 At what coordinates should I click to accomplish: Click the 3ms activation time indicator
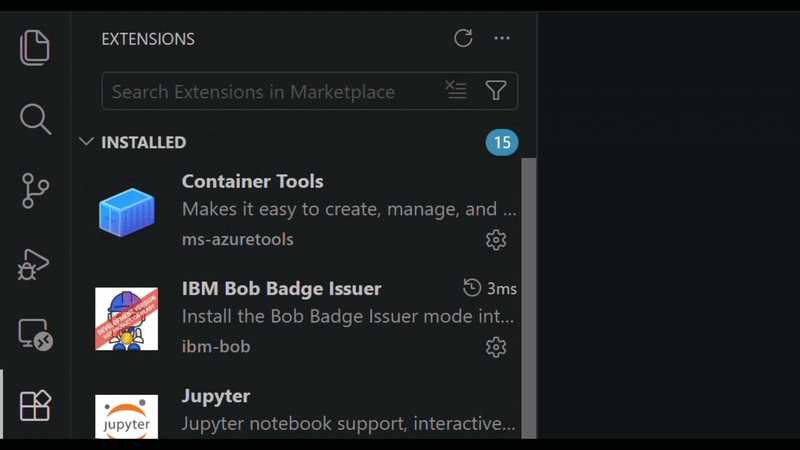coord(490,288)
